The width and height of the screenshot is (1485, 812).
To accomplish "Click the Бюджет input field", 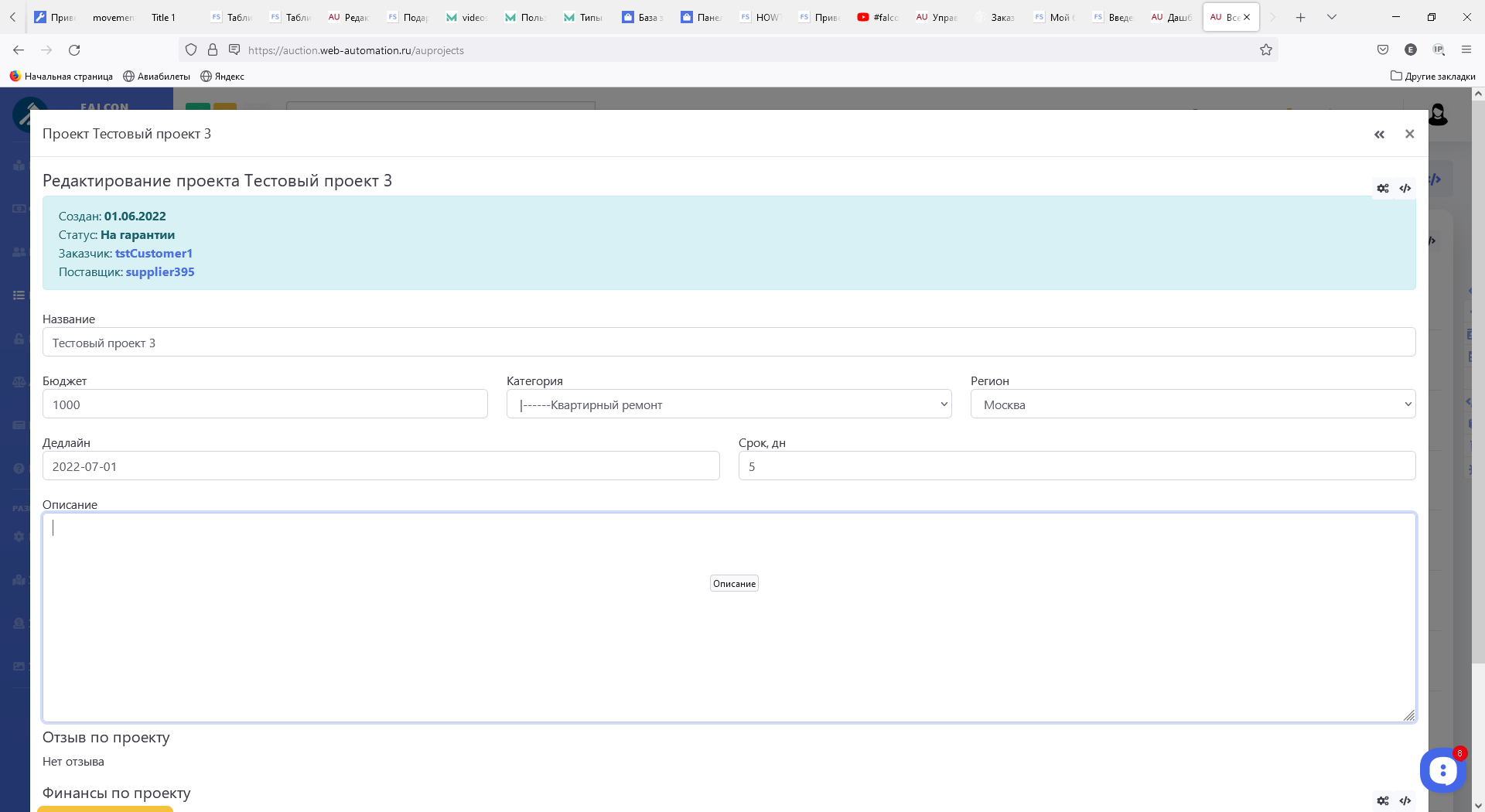I will 265,404.
